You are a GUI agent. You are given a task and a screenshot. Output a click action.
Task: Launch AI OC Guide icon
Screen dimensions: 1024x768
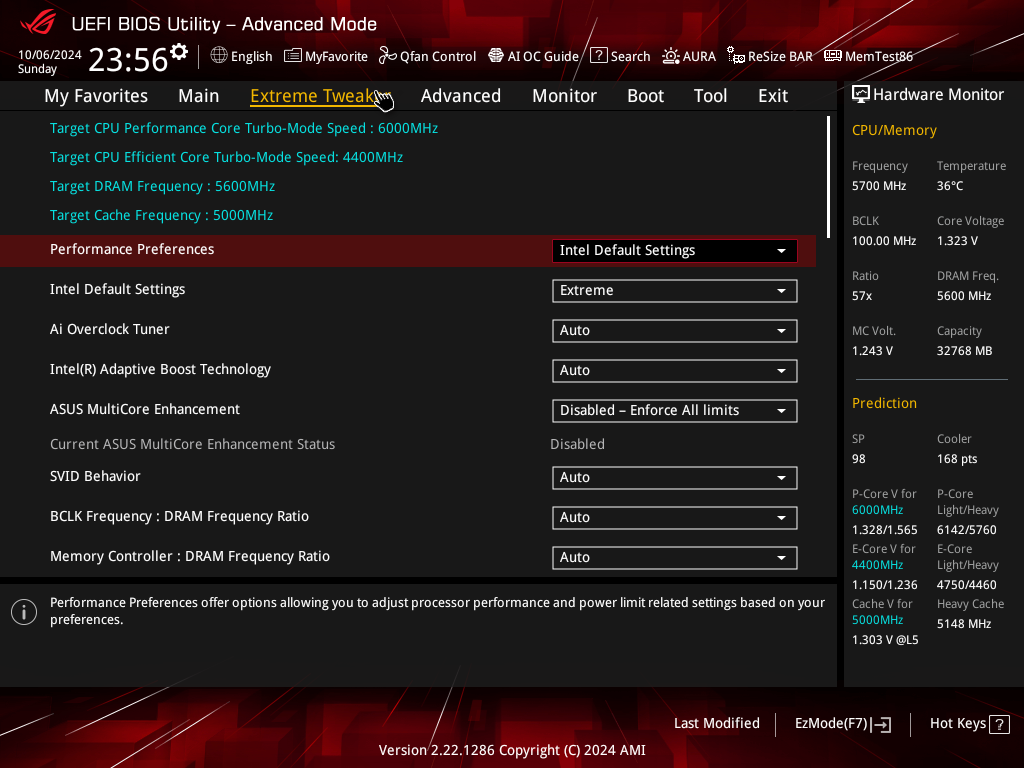click(x=496, y=56)
